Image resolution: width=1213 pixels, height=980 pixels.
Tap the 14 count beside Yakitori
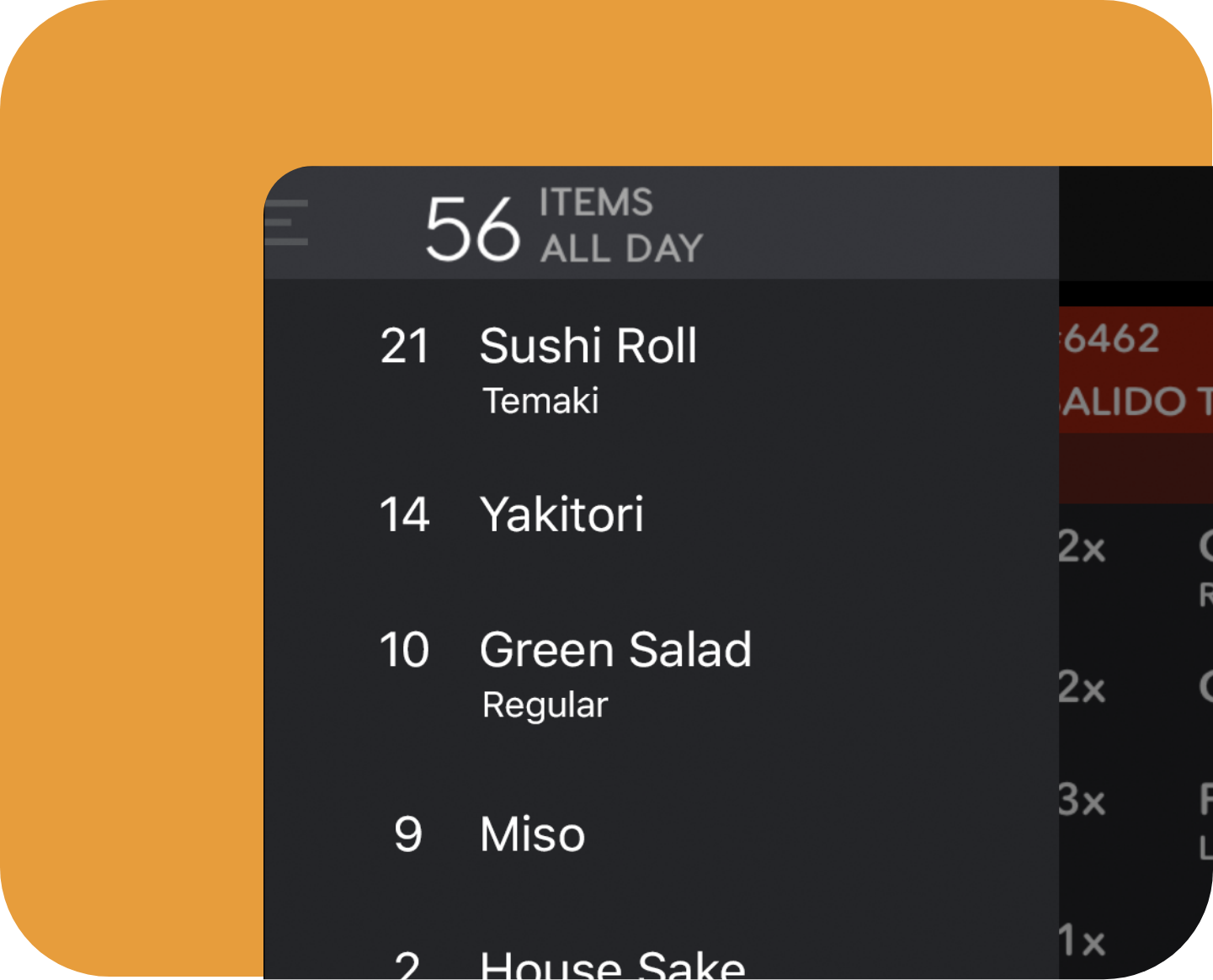405,514
